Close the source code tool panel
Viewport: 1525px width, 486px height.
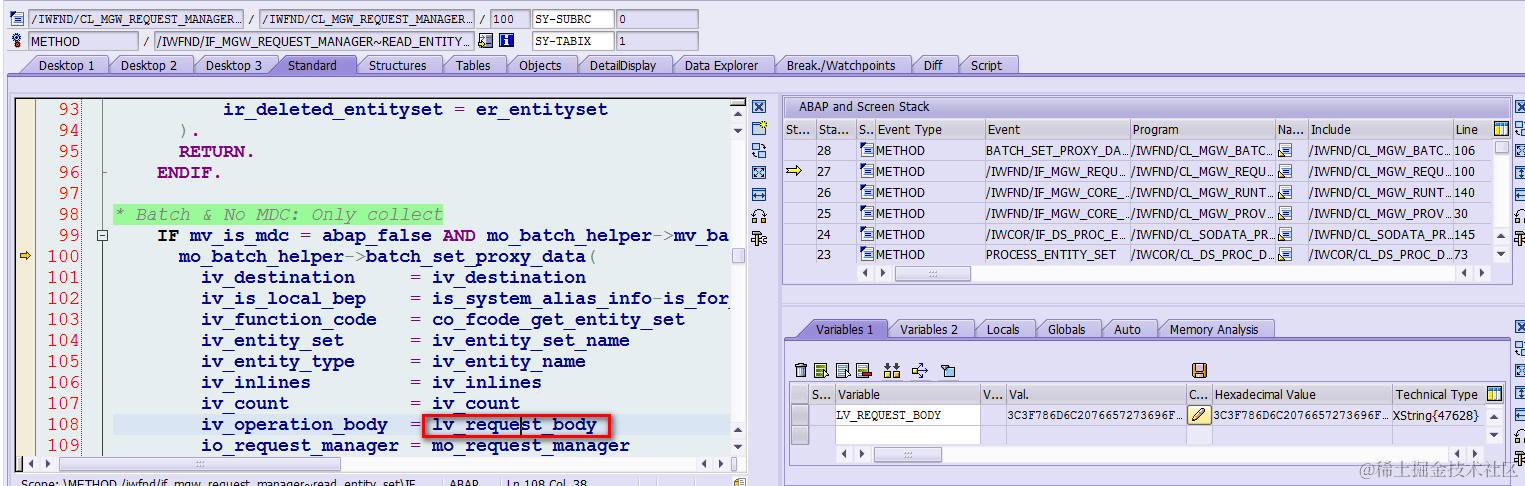[x=758, y=107]
